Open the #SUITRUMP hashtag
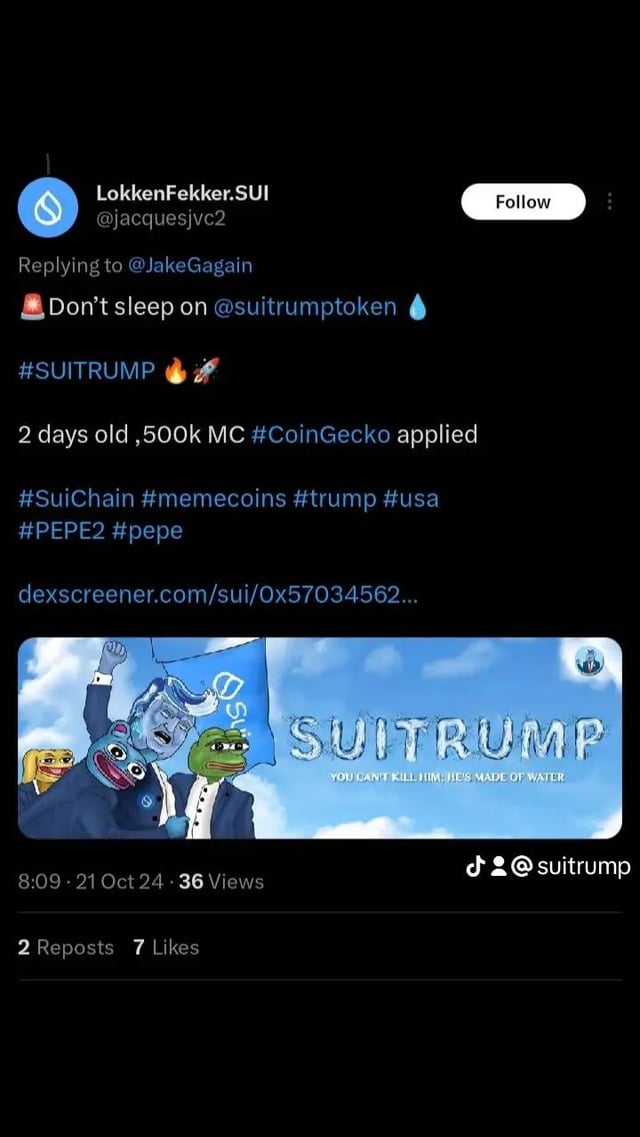640x1137 pixels. pos(87,371)
